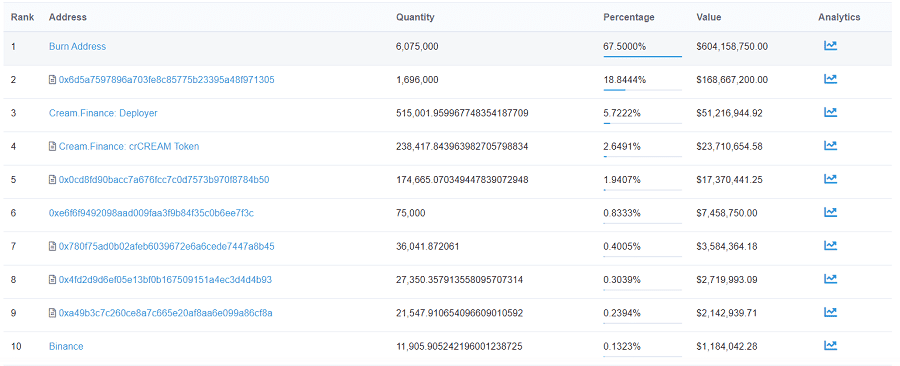This screenshot has width=900, height=366.
Task: Select percentage 0.8333%
Action: coord(622,213)
